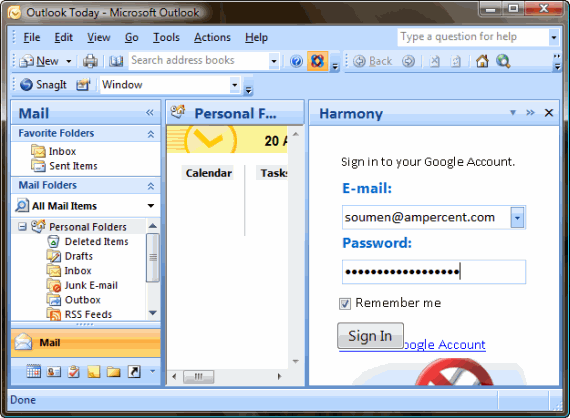This screenshot has height=418, width=570.
Task: Open Folder List via bottom icon
Action: [113, 371]
